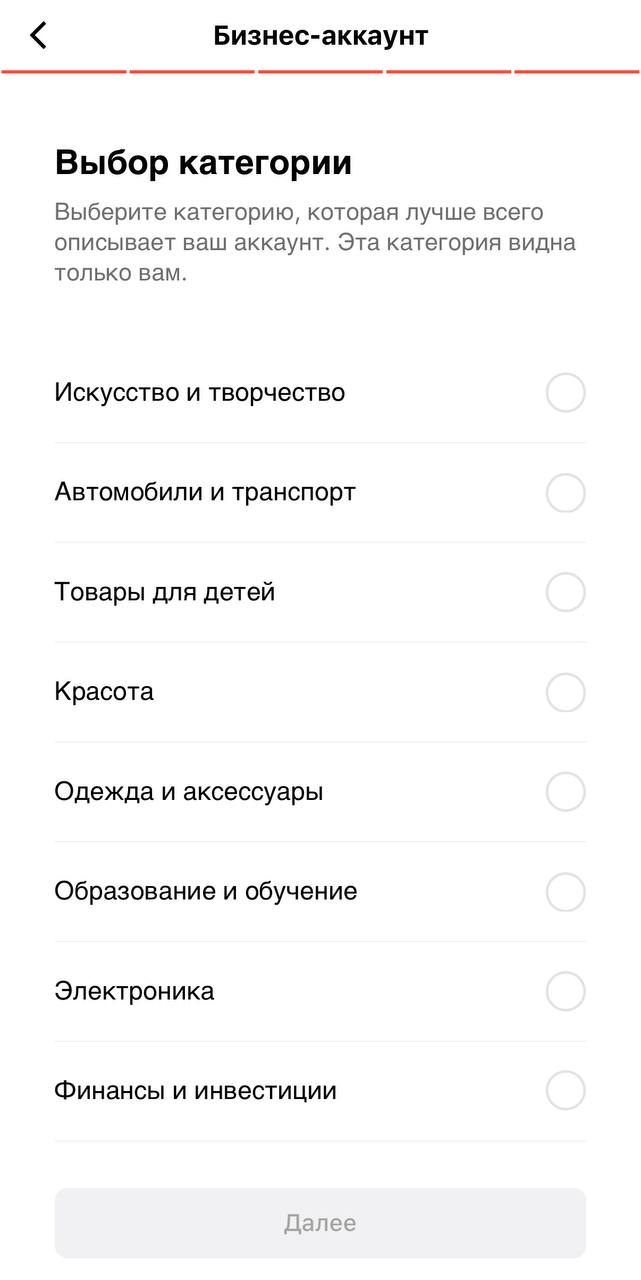Select the Образование и обучение radio button

click(x=565, y=892)
